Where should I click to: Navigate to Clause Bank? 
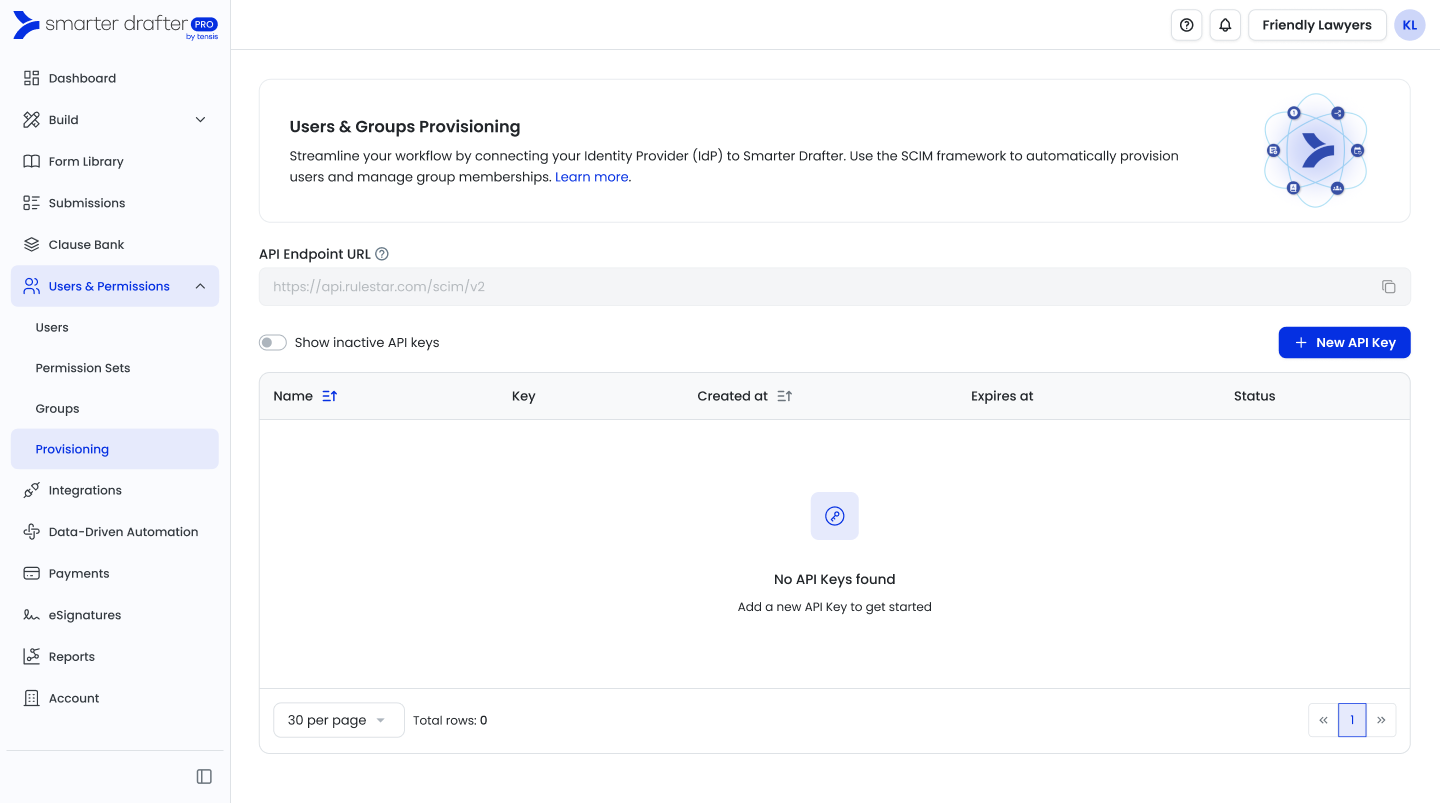[86, 244]
